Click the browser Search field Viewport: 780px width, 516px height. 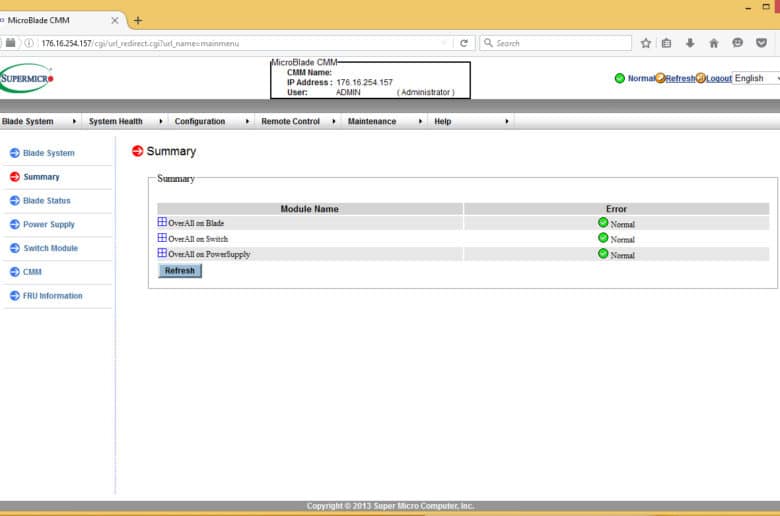pyautogui.click(x=556, y=43)
